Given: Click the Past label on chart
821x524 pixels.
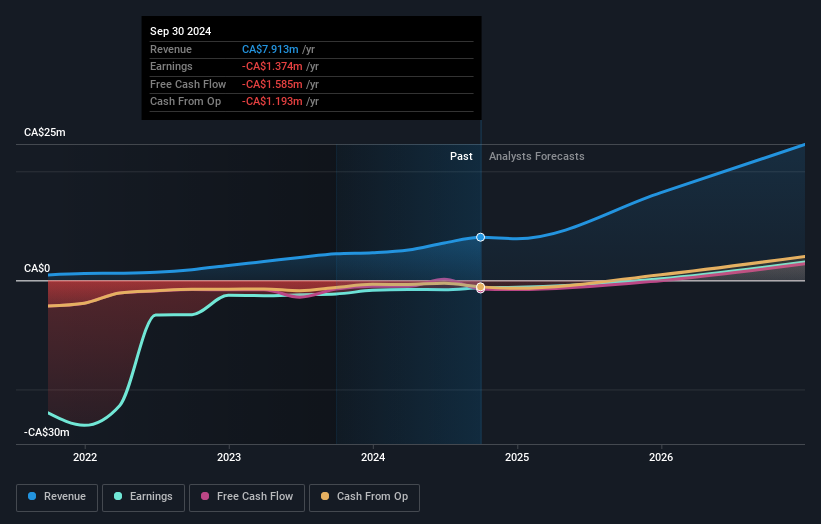Looking at the screenshot, I should click(x=461, y=156).
